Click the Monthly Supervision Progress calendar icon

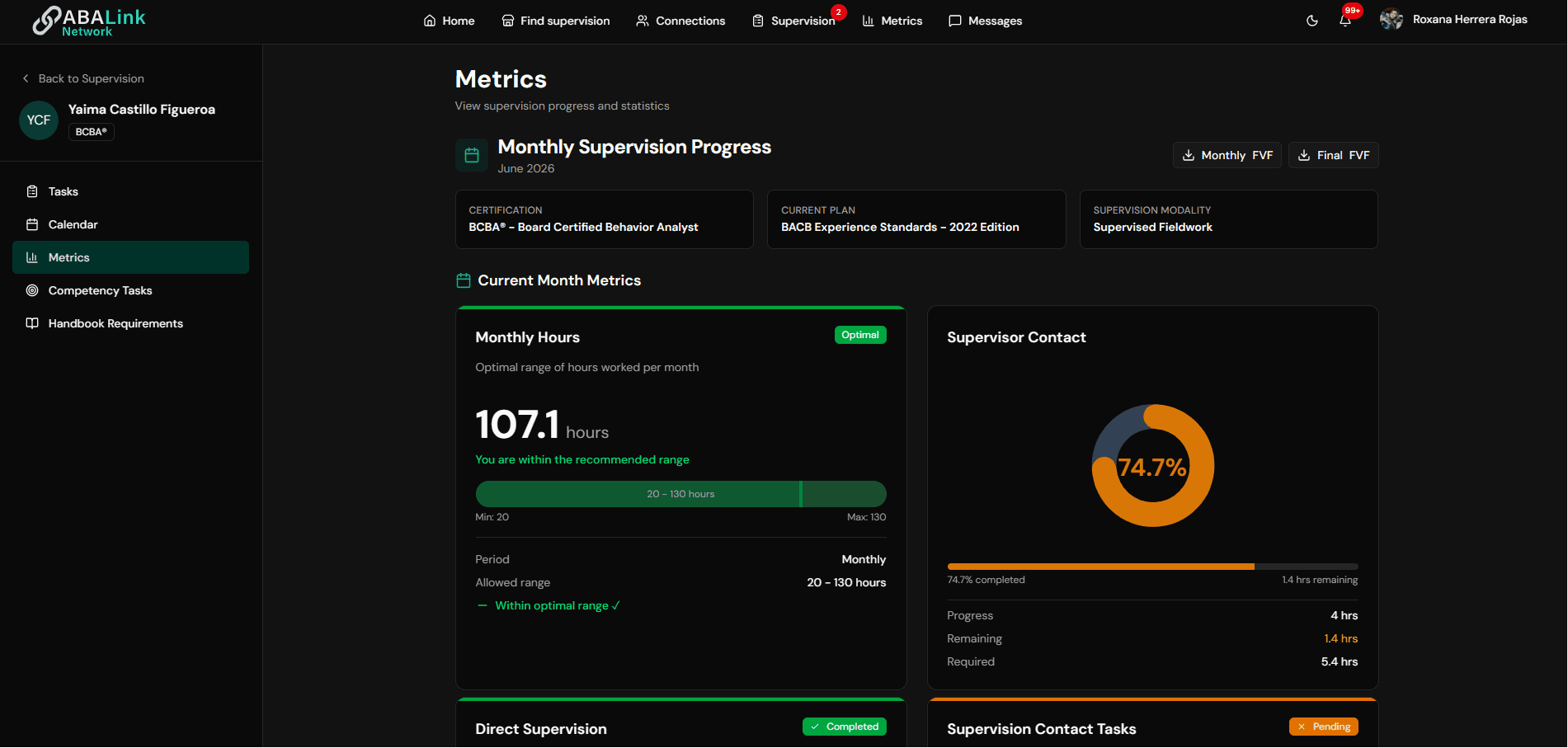472,155
